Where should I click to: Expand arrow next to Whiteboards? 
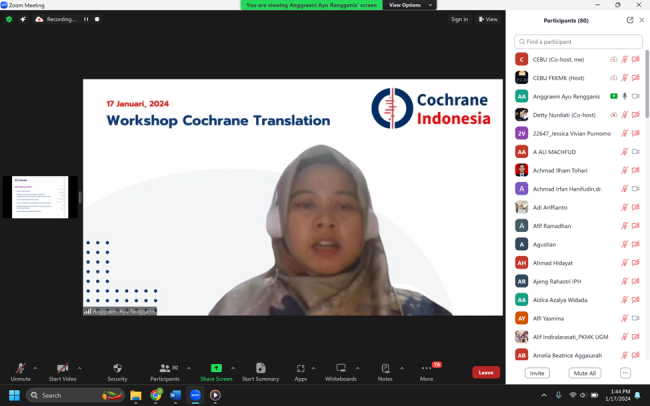pos(357,368)
